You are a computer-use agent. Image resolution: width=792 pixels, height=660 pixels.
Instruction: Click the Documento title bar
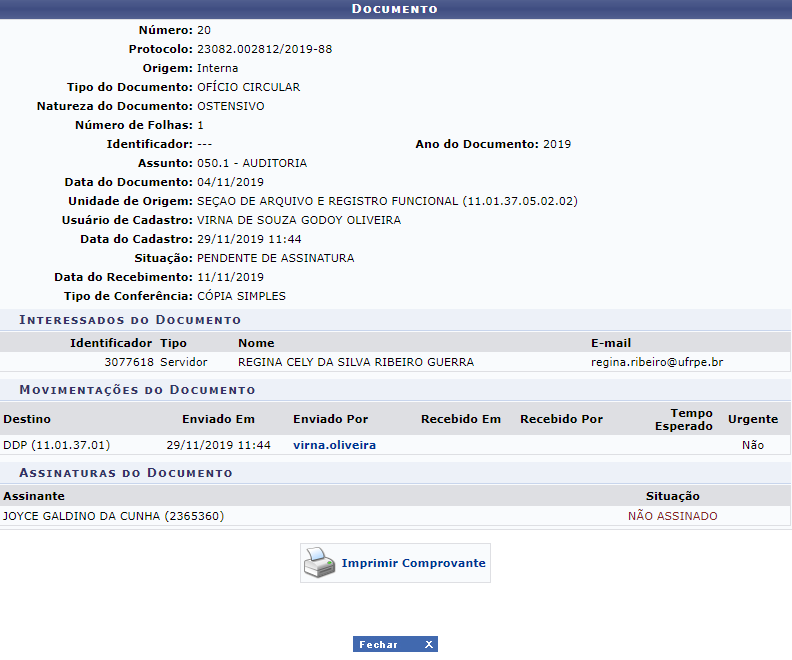(x=395, y=9)
